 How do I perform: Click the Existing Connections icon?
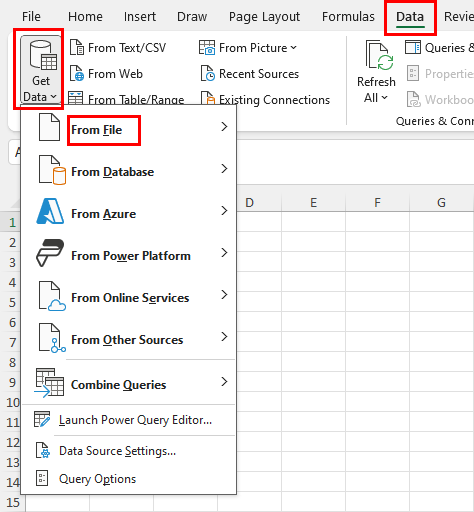point(208,98)
